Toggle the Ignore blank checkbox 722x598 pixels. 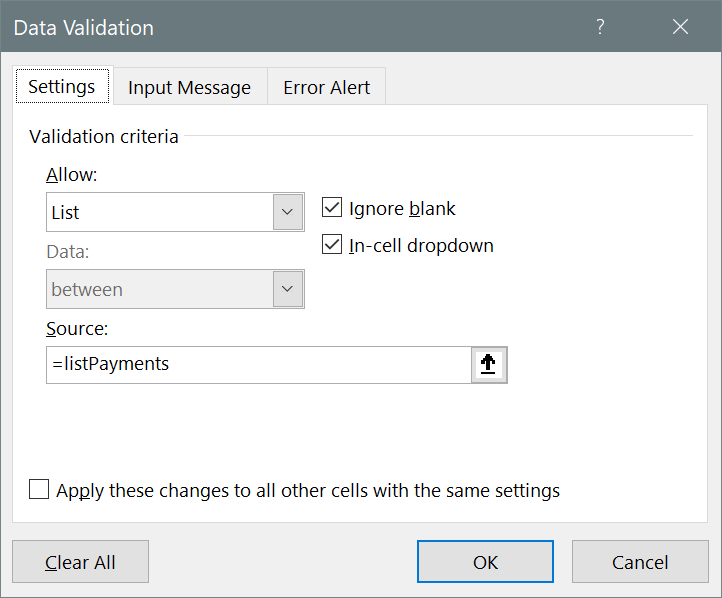tap(333, 209)
